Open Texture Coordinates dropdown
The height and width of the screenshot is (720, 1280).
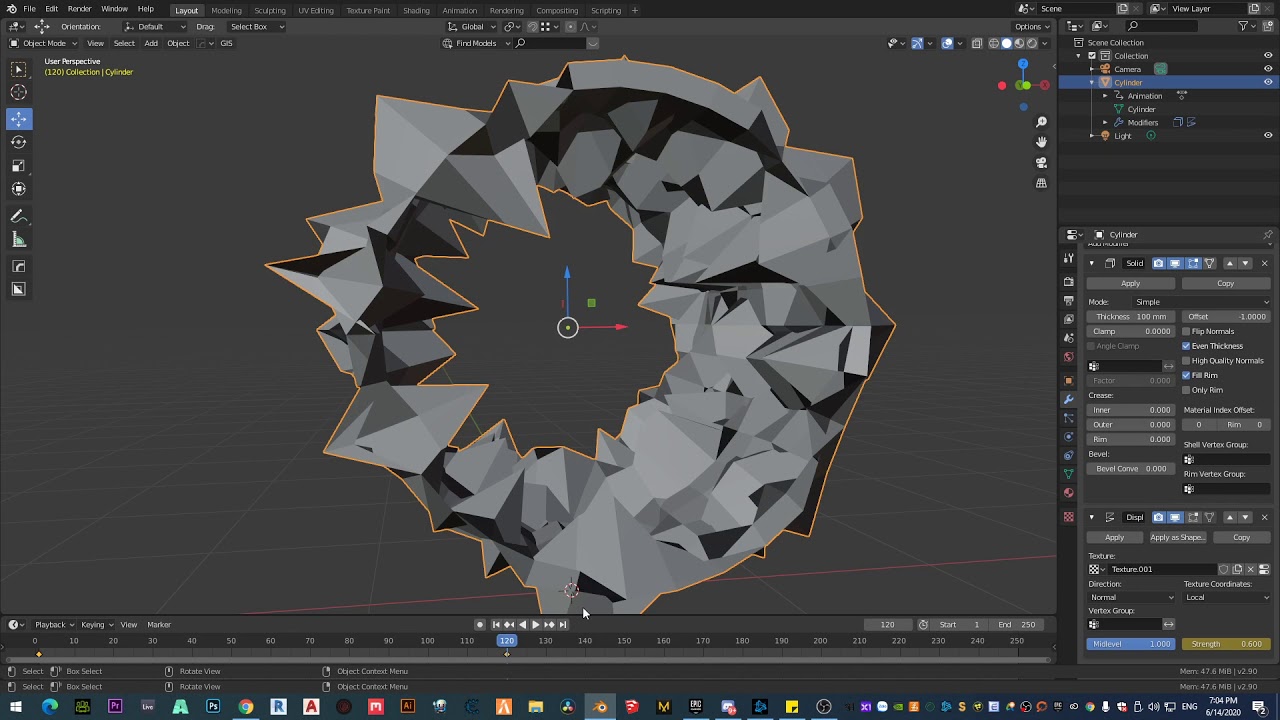[x=1227, y=598]
